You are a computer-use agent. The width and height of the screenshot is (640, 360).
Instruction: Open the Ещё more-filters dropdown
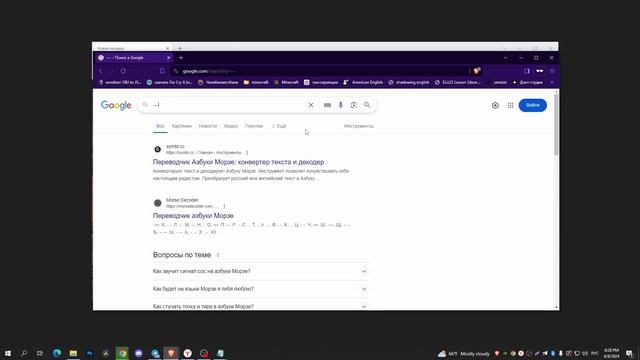[x=280, y=126]
